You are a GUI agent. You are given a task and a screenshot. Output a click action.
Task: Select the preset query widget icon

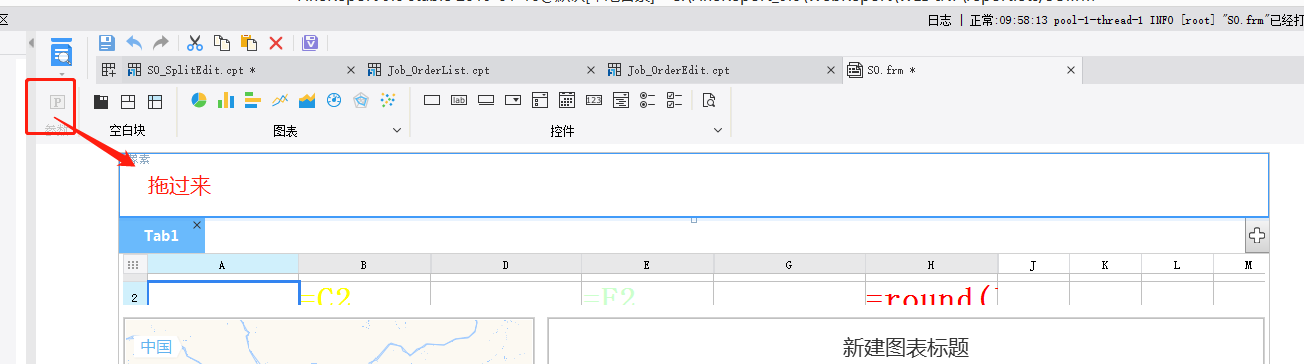[x=709, y=100]
